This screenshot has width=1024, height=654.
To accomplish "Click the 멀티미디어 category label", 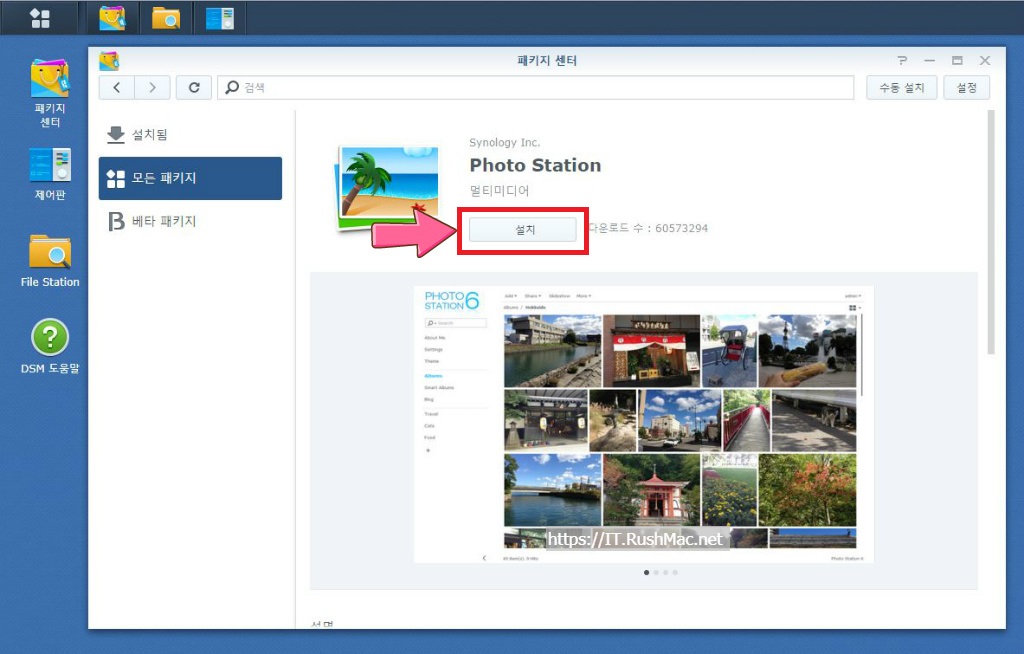I will (499, 191).
